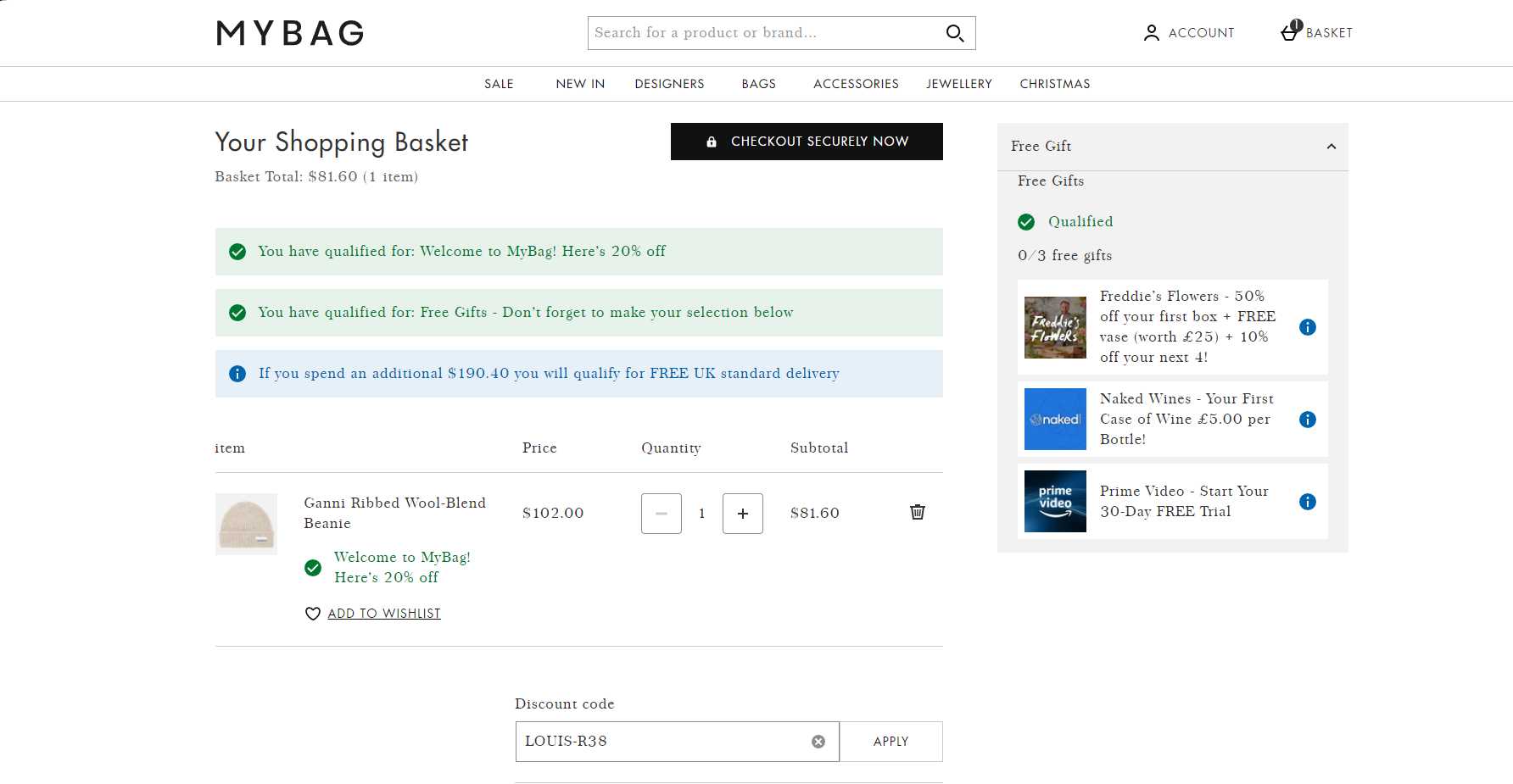This screenshot has height=784, width=1513.
Task: Open Account via the person icon
Action: 1151,33
